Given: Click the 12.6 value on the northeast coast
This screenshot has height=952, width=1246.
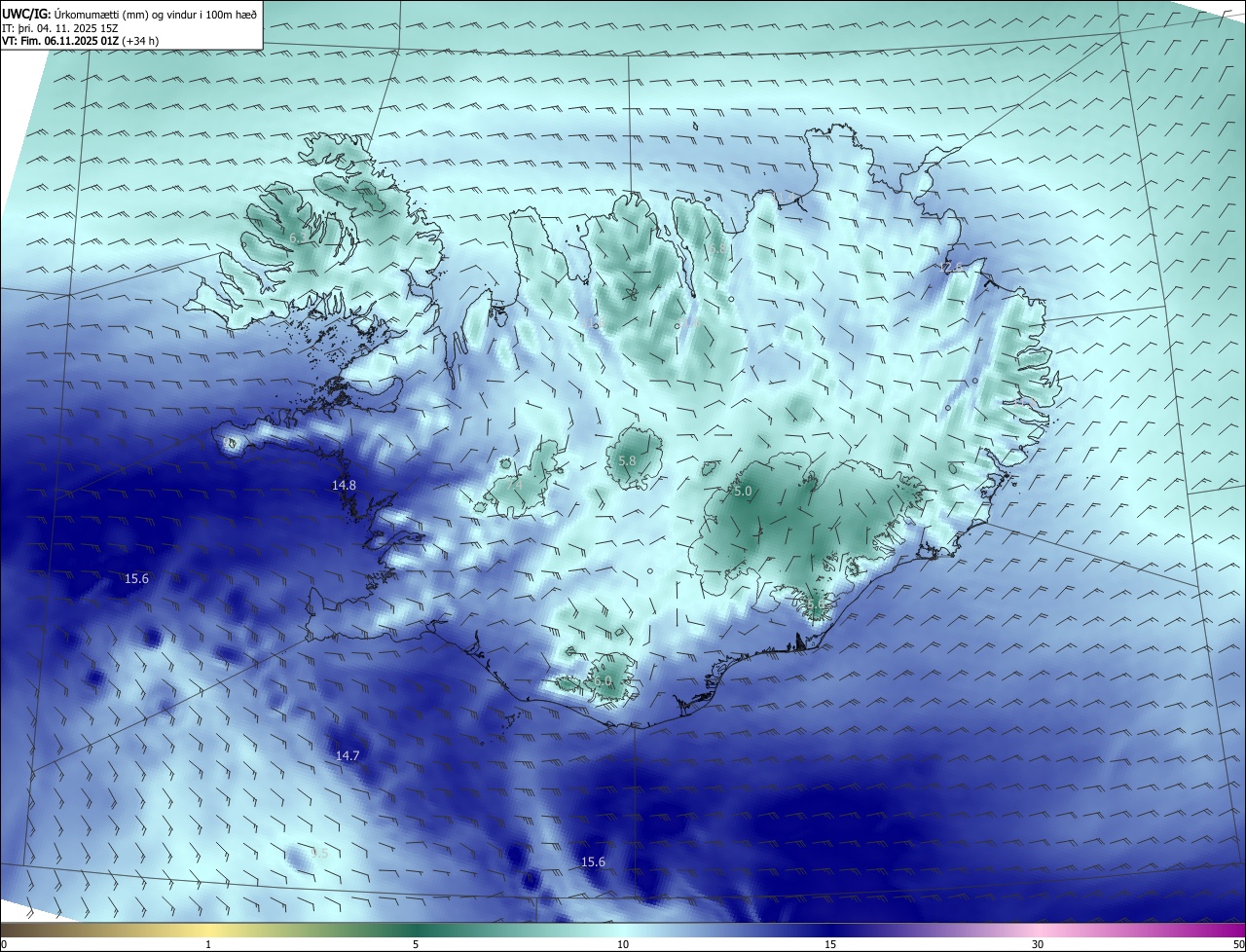Looking at the screenshot, I should coord(953,268).
